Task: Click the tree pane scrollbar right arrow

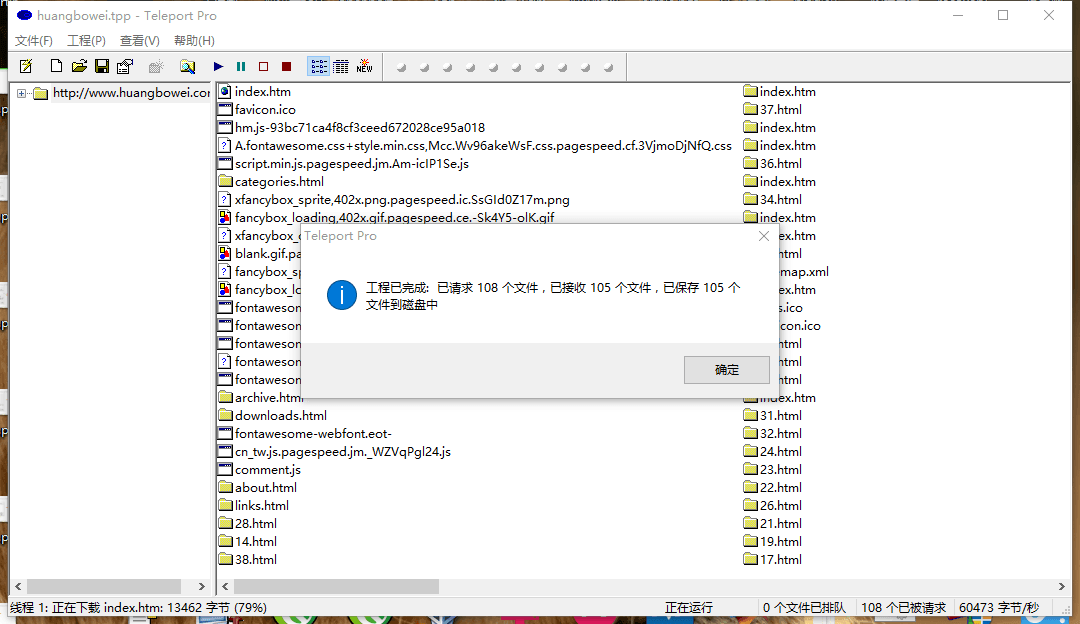Action: pyautogui.click(x=201, y=586)
